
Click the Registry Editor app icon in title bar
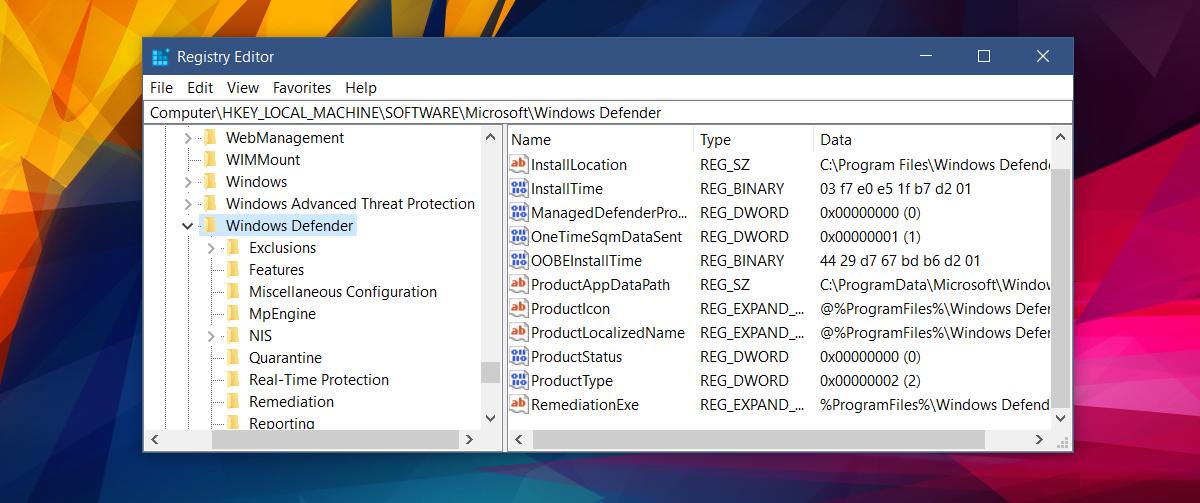[160, 57]
